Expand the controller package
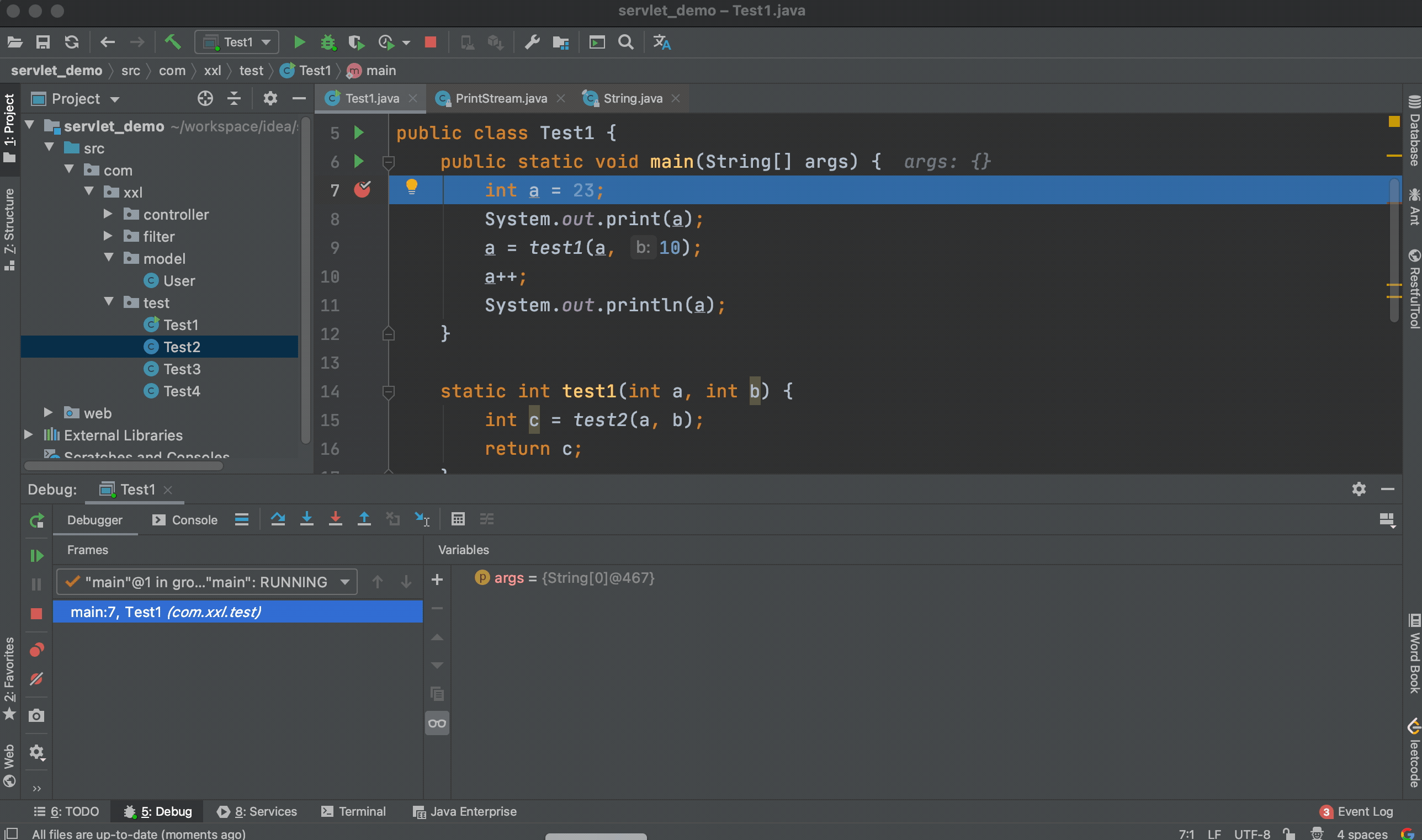The height and width of the screenshot is (840, 1422). point(108,214)
